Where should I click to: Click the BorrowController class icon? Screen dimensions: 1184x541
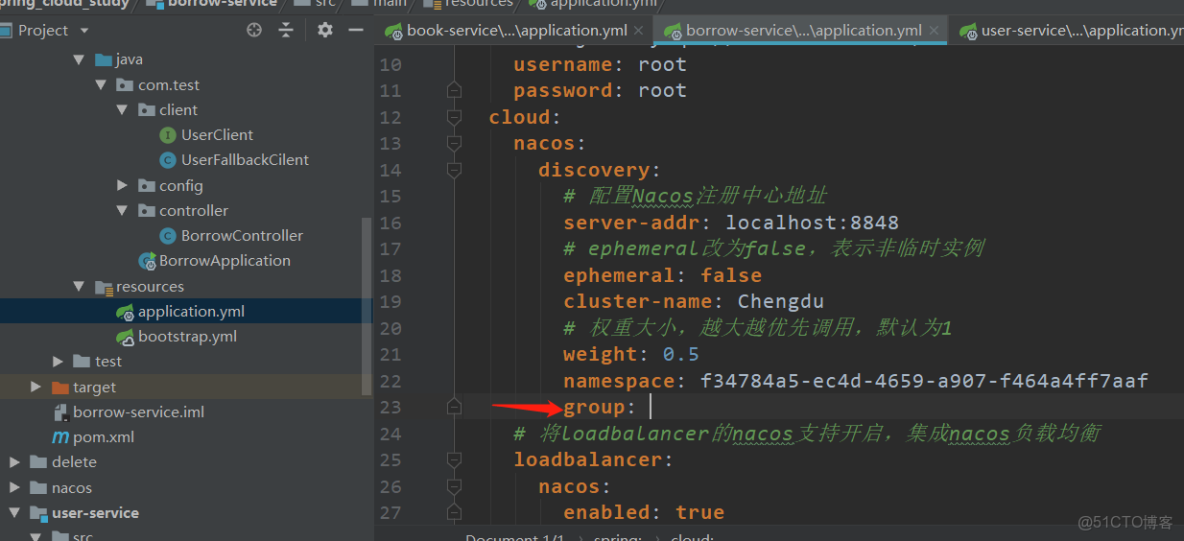(x=168, y=236)
